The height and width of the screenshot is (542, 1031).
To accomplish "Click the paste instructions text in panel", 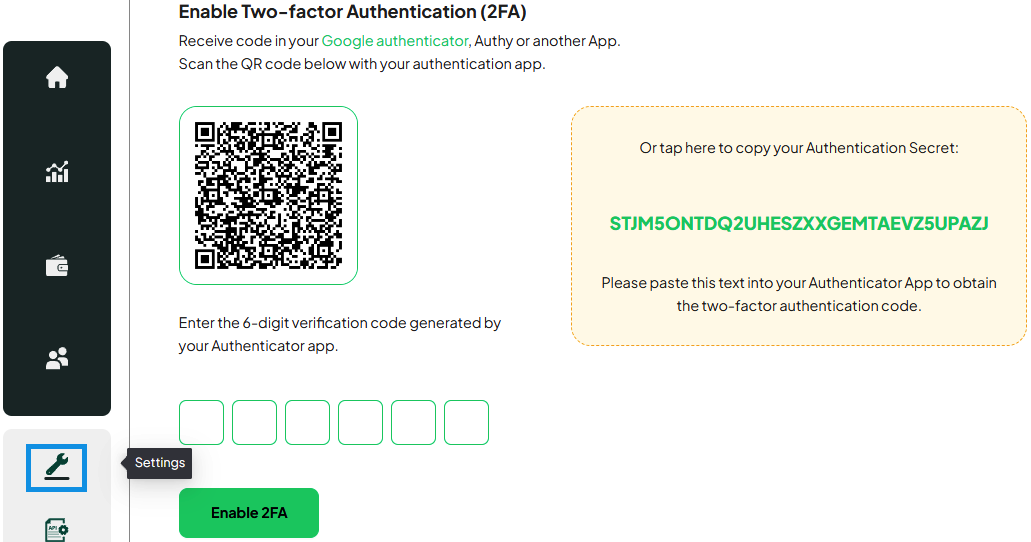I will click(x=799, y=294).
